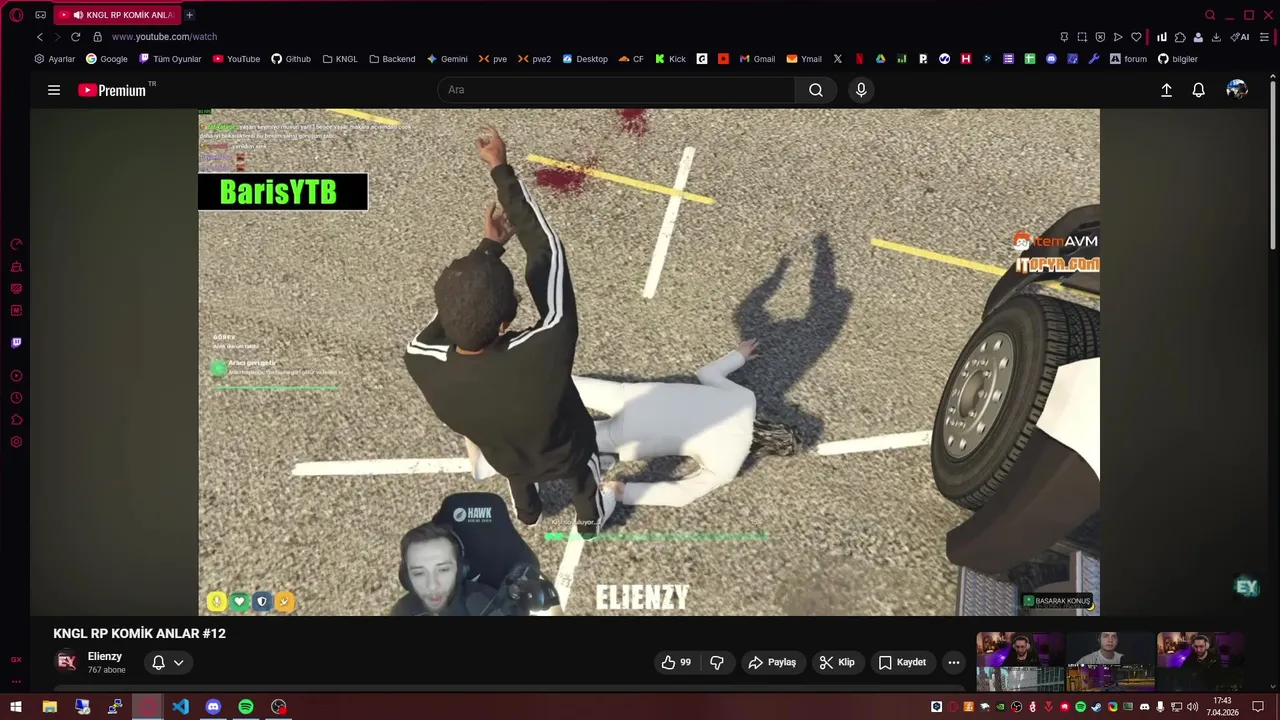
Task: Open browser downloads icon
Action: (1216, 37)
